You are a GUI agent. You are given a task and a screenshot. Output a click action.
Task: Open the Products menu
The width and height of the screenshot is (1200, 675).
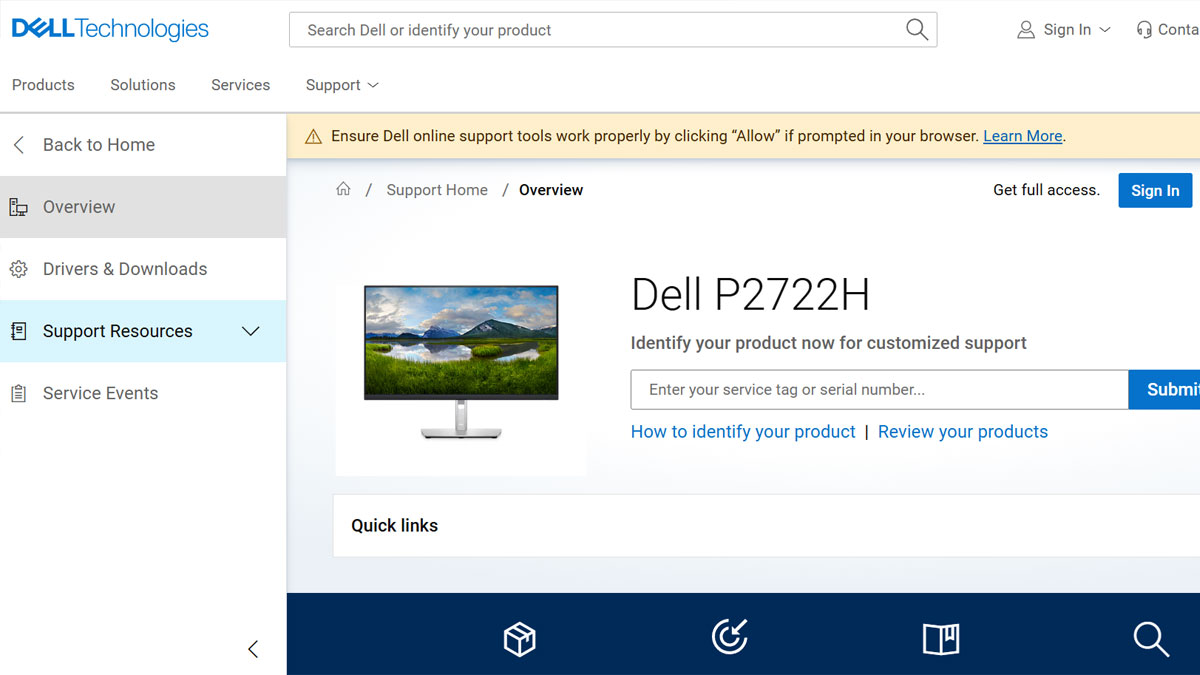(x=43, y=85)
